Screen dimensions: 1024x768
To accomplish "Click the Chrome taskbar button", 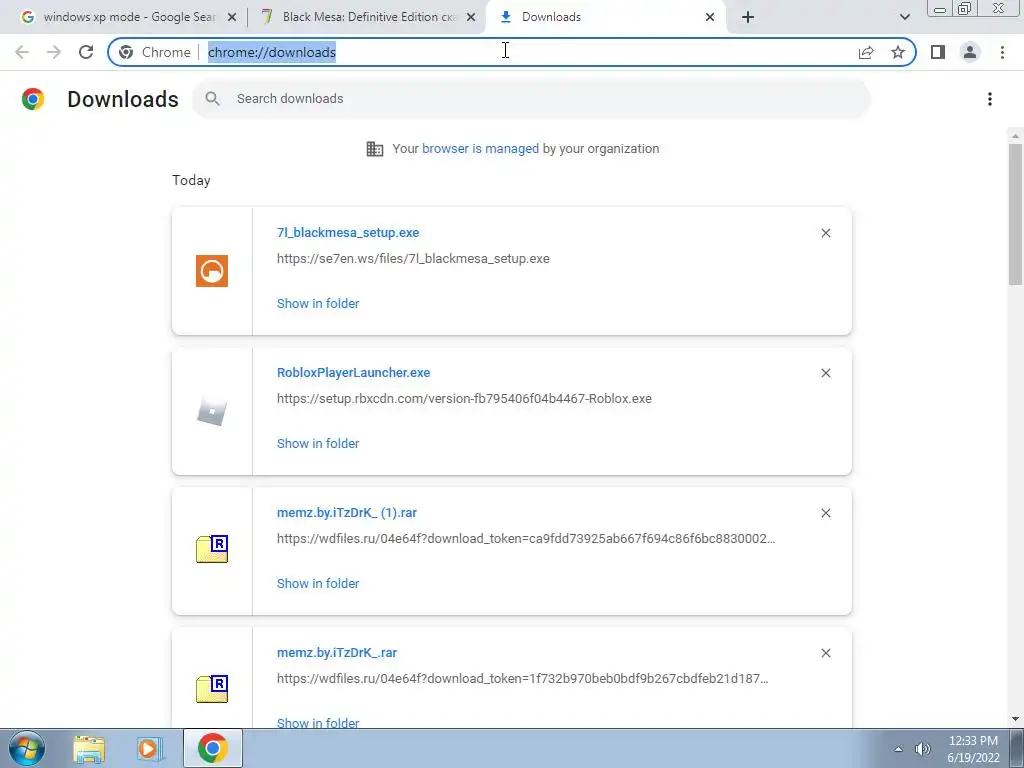I will tap(212, 748).
